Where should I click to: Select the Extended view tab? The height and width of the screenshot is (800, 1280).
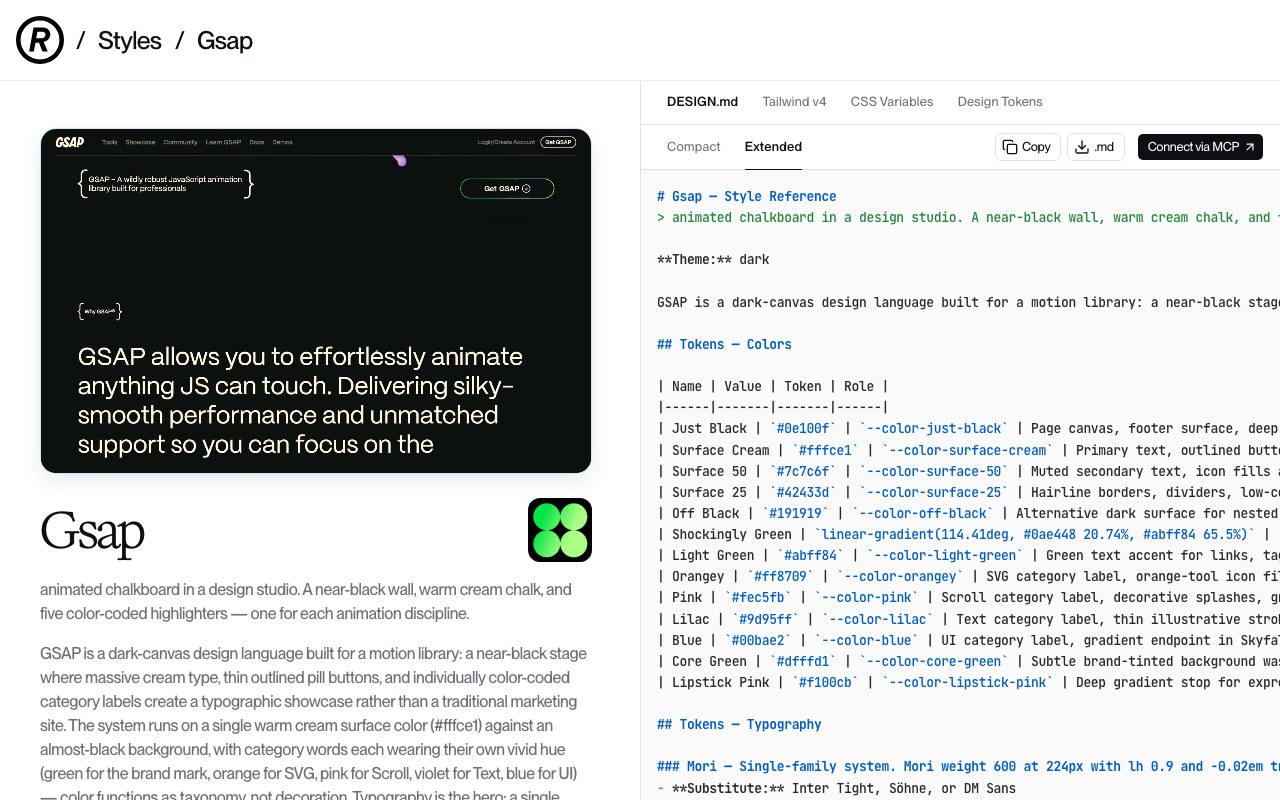click(x=773, y=147)
